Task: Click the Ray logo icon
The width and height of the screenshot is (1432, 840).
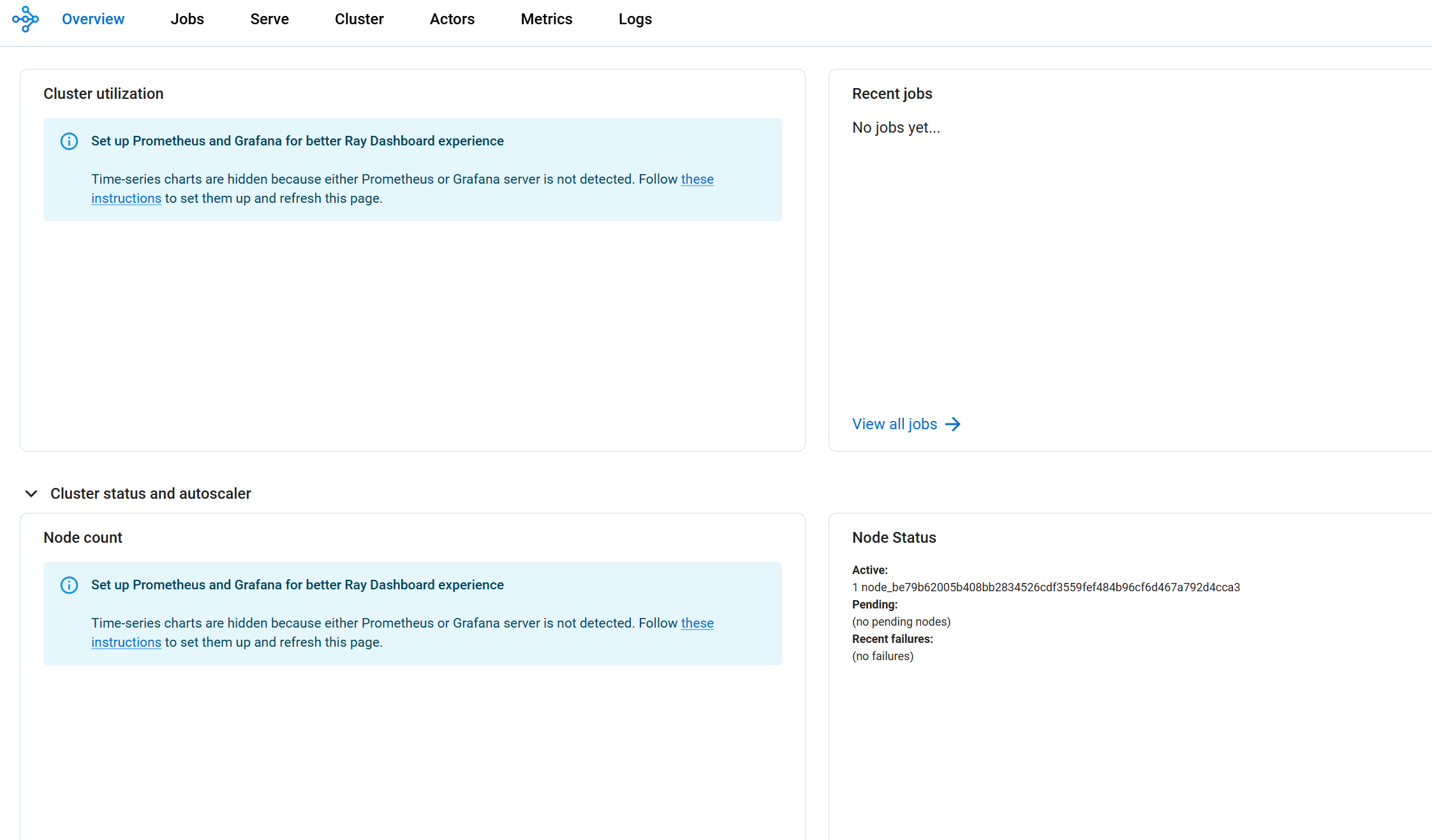Action: point(26,19)
